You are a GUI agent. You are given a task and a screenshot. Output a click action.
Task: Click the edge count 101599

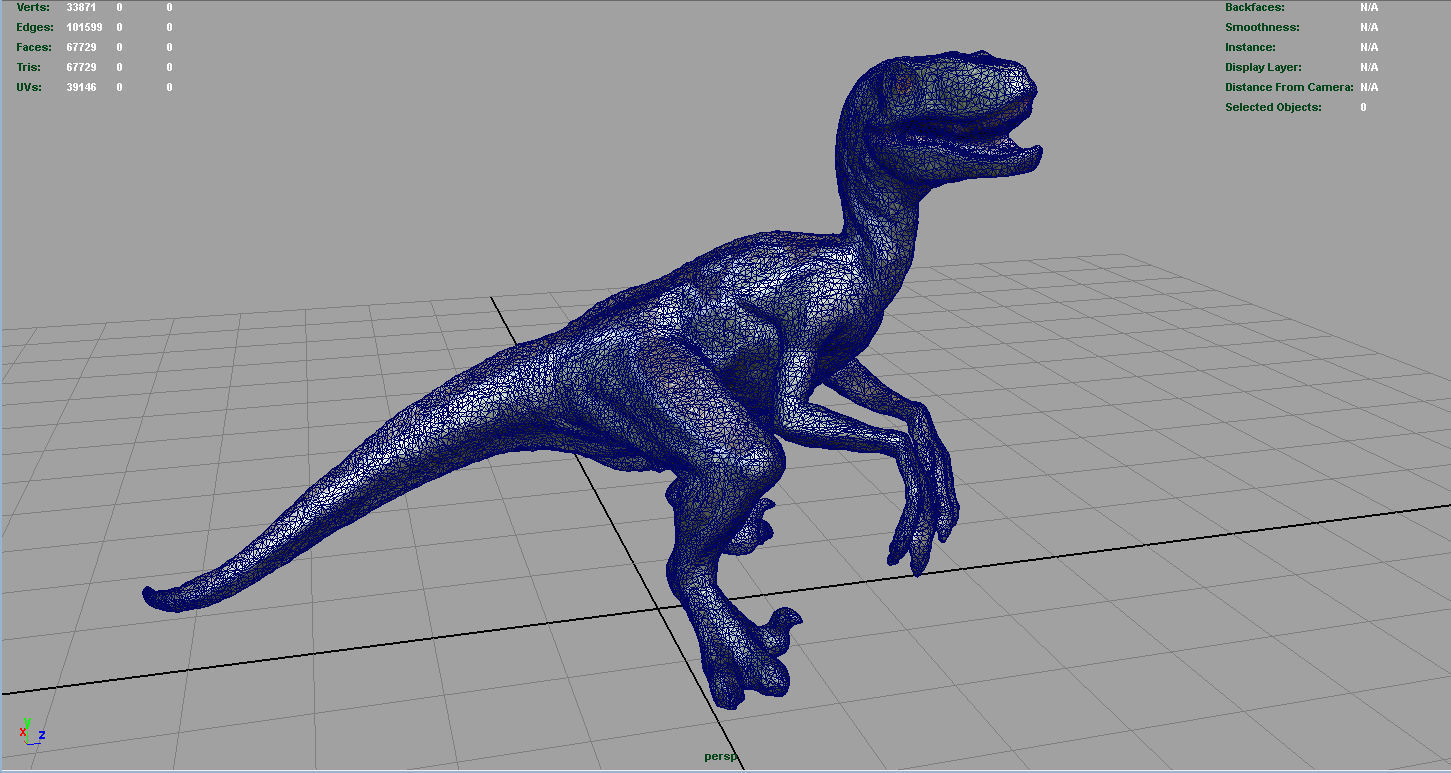click(84, 27)
